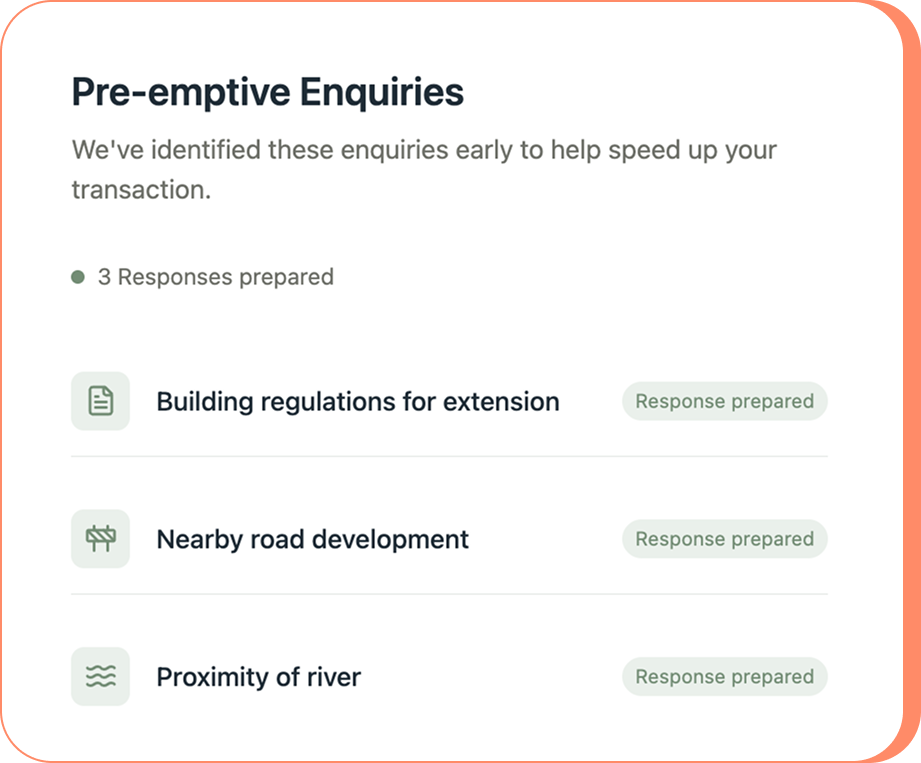Viewport: 921px width, 763px height.
Task: Click Response prepared badge for Nearby road development
Action: pyautogui.click(x=724, y=539)
